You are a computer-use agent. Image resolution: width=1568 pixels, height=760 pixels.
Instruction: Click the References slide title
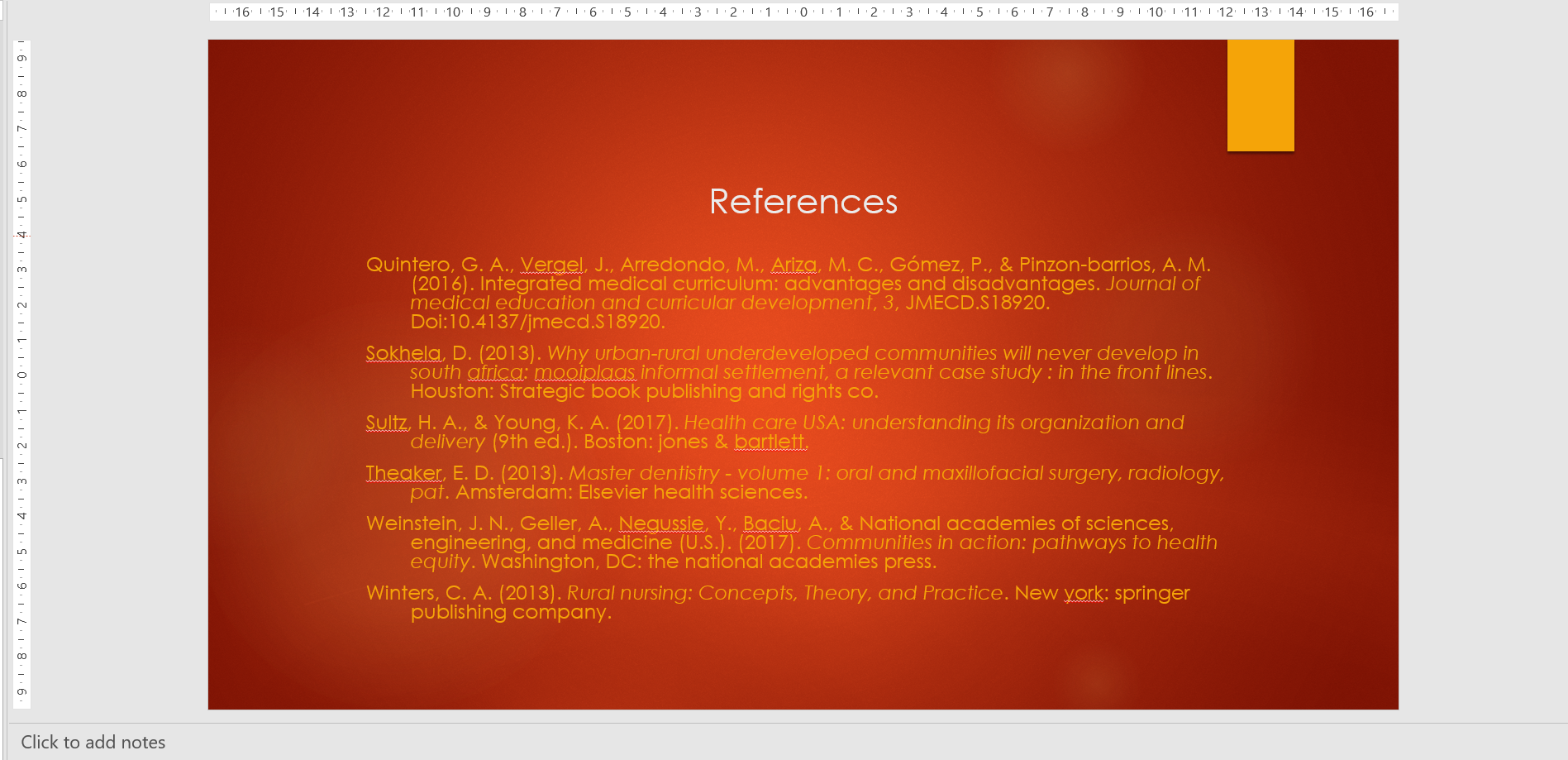803,202
